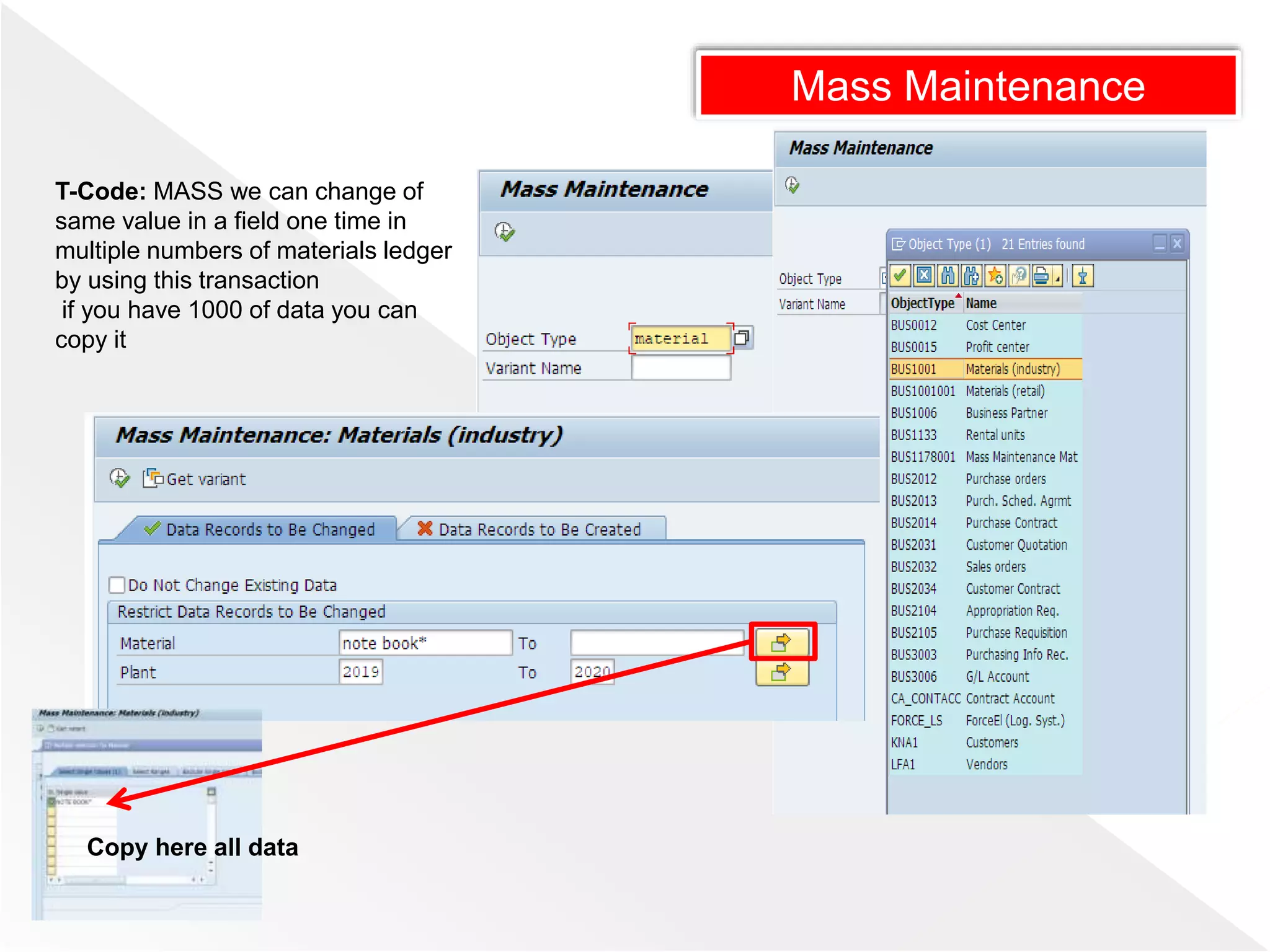Viewport: 1270px width, 952px height.
Task: Click the empty Variant Name input field
Action: (681, 368)
